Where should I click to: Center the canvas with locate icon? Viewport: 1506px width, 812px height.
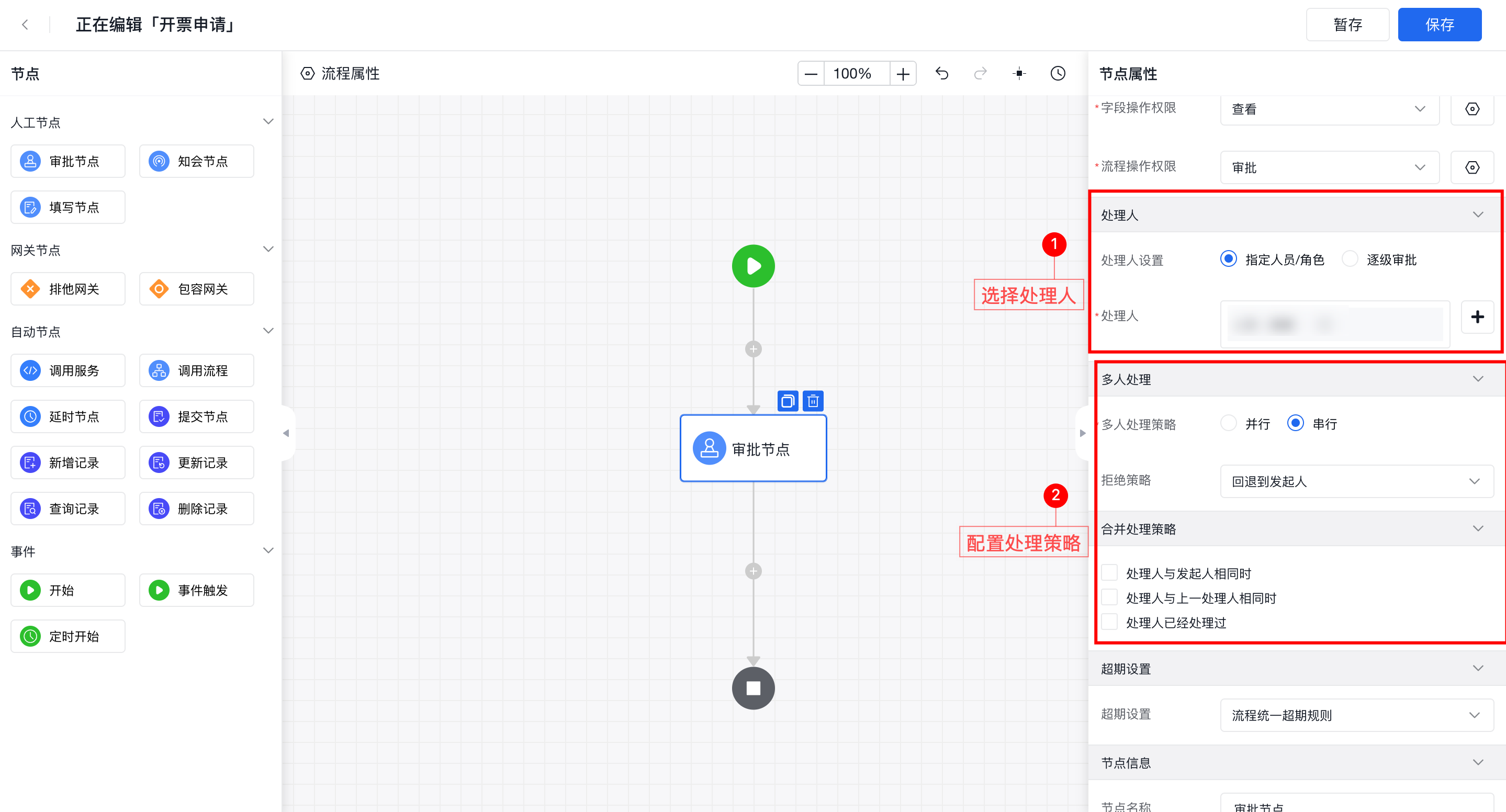(x=1019, y=74)
